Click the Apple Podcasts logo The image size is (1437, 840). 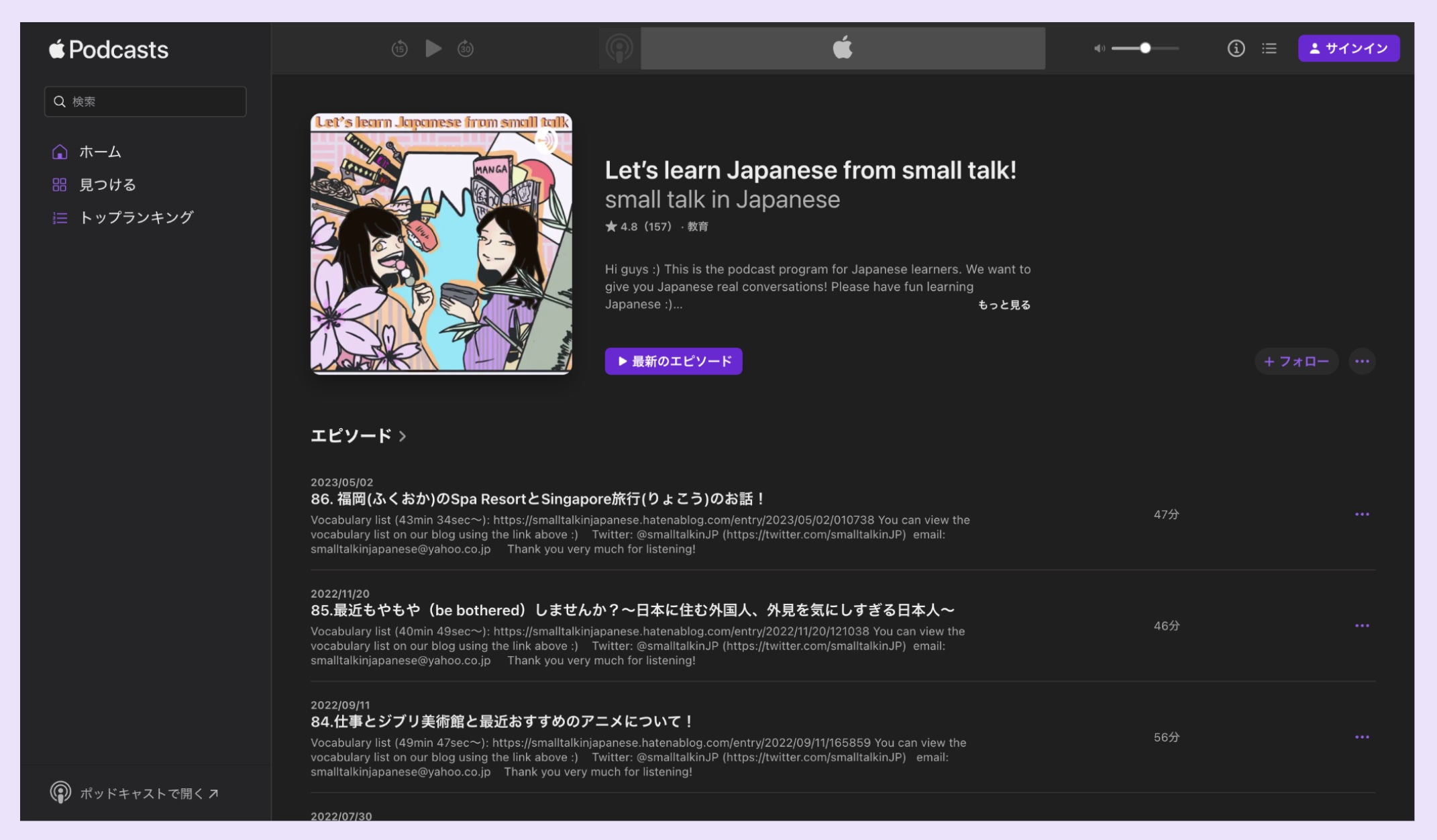(x=109, y=49)
